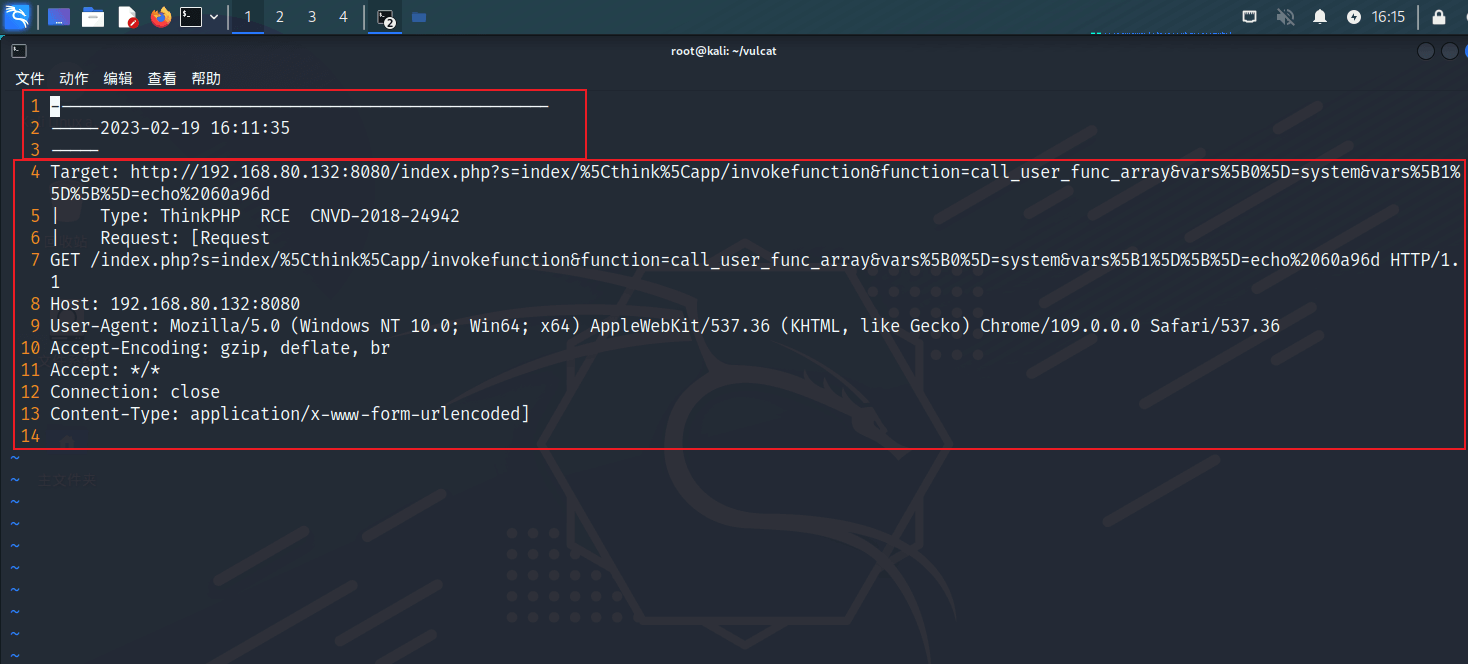Click the Content-Type urlencoded line
The image size is (1468, 664).
click(x=290, y=414)
